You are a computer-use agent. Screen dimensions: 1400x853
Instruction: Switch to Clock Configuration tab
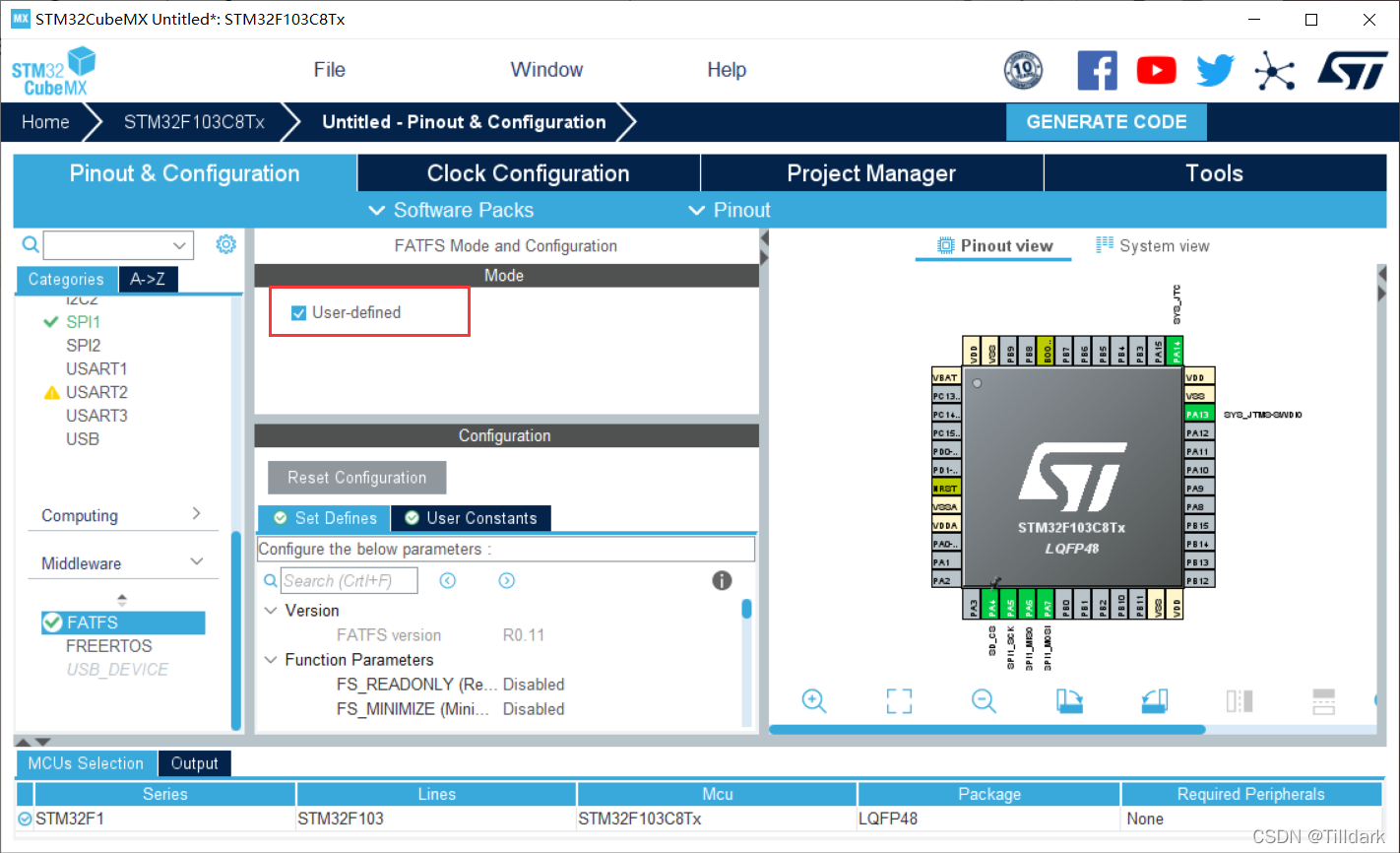[529, 173]
